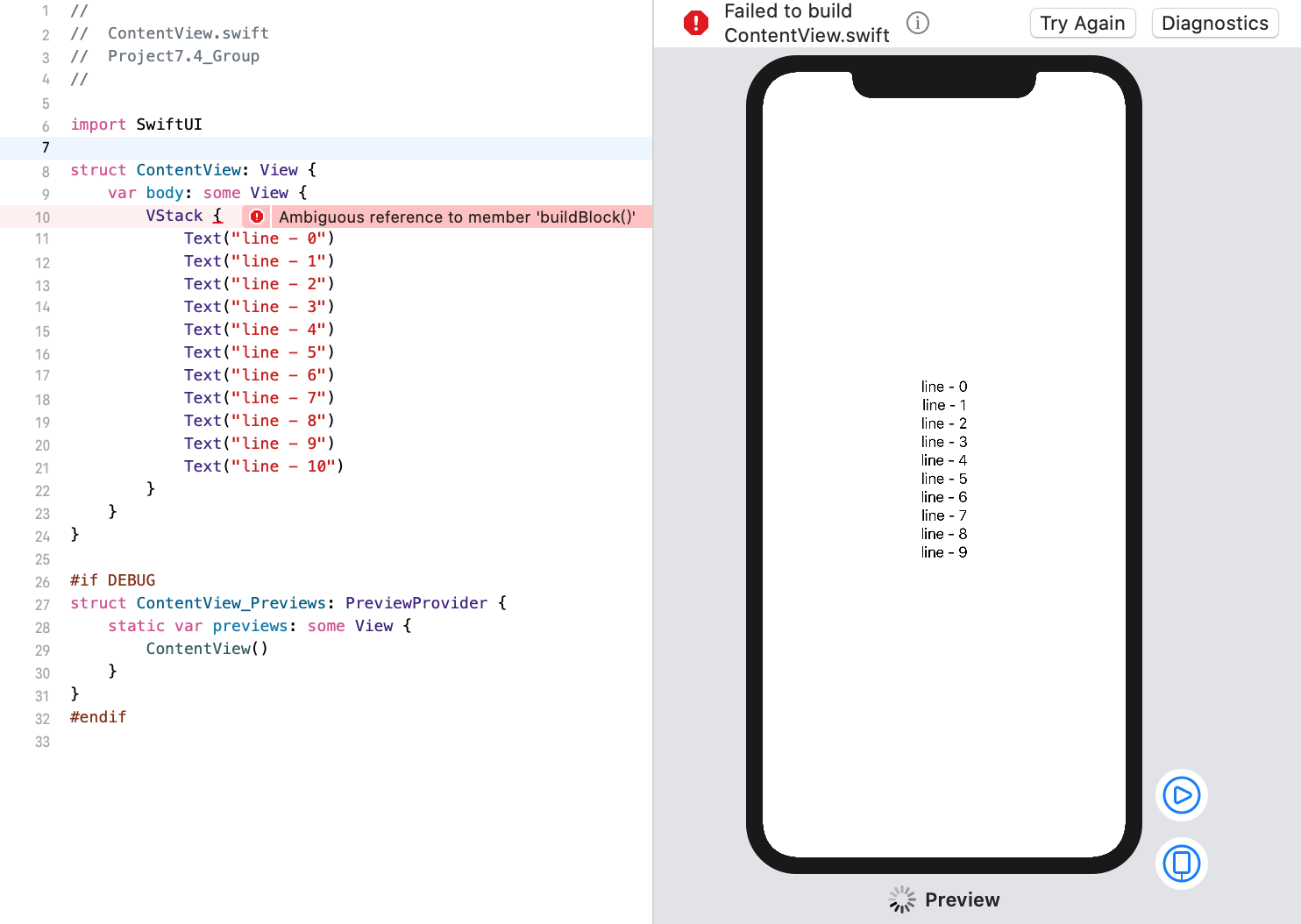This screenshot has width=1301, height=924.
Task: Click the 'var body: some View' line
Action: coord(208,193)
